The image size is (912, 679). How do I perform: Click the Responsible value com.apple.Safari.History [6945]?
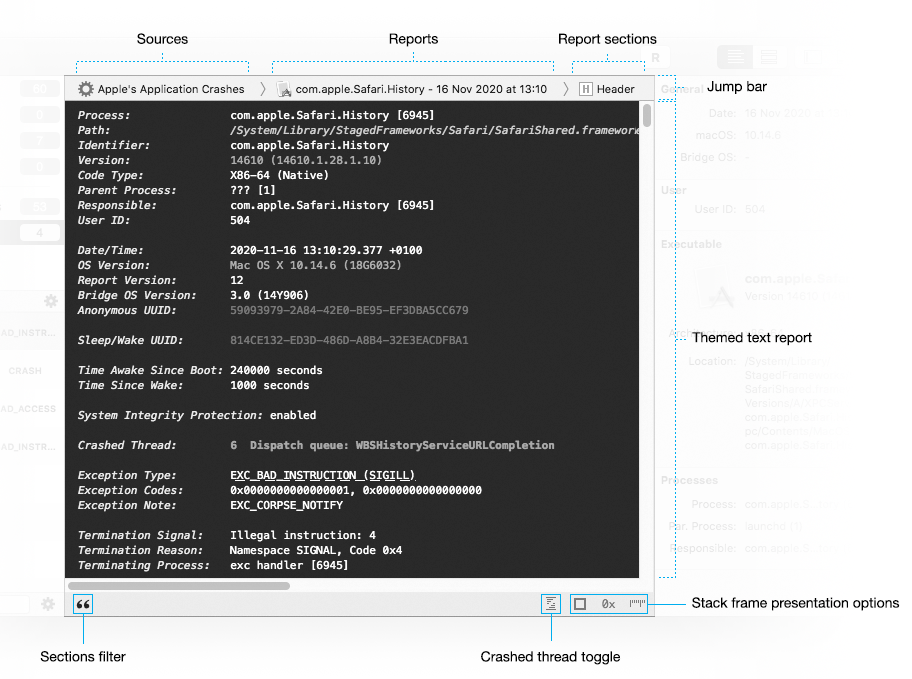[x=332, y=205]
